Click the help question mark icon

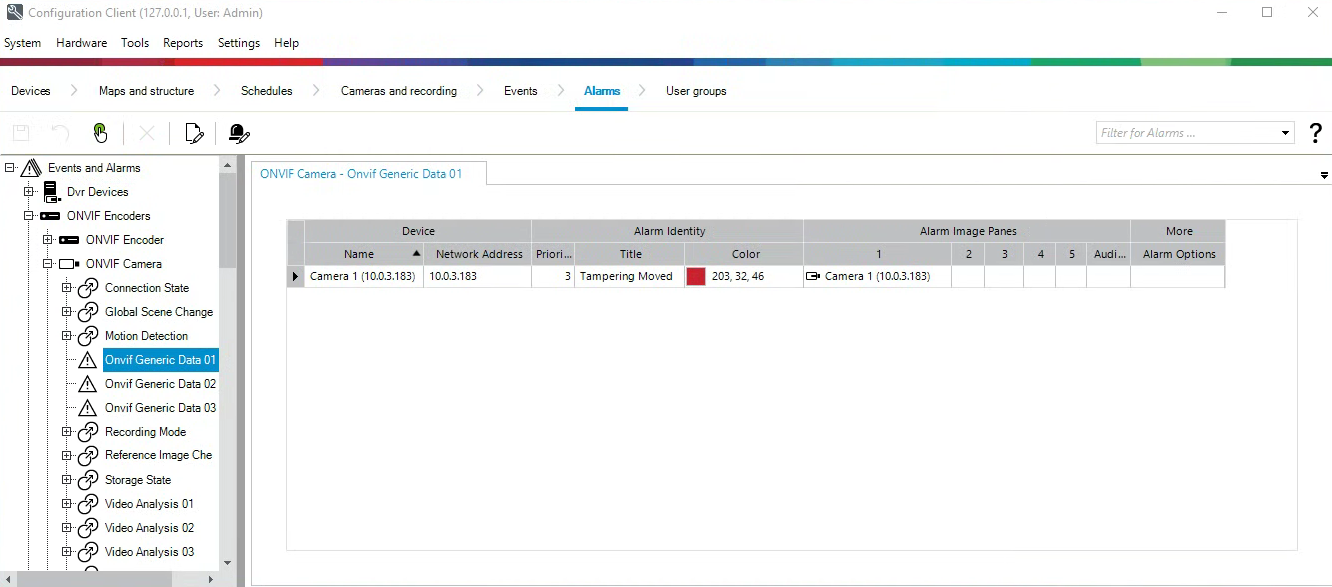(1315, 133)
